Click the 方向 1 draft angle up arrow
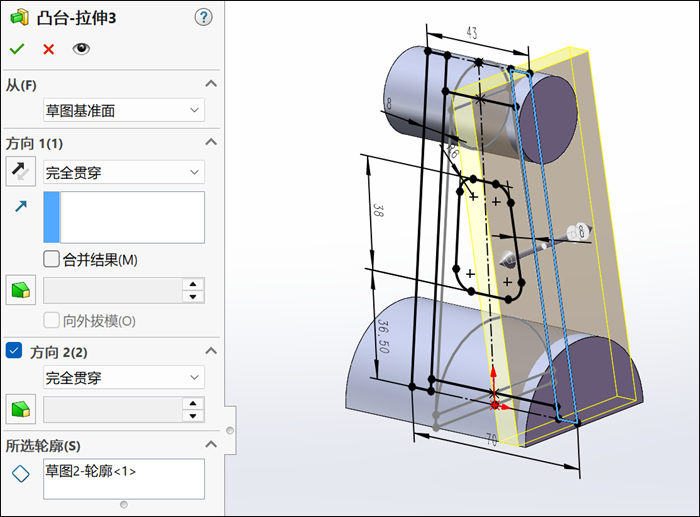 (193, 285)
